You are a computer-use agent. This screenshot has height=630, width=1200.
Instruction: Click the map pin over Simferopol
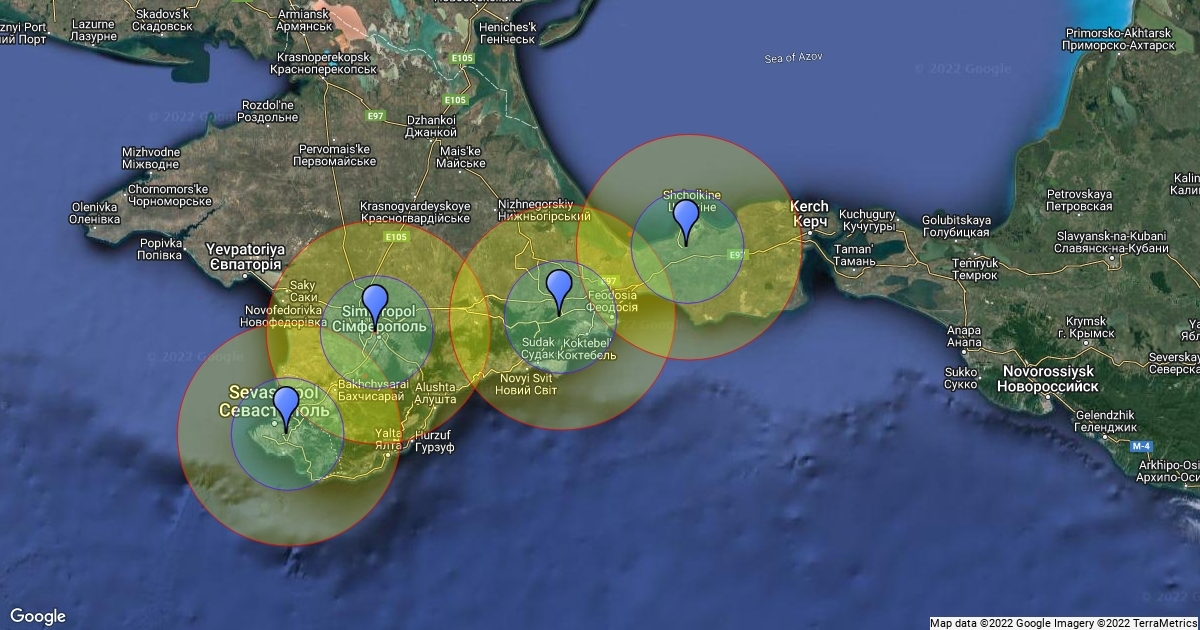click(375, 302)
